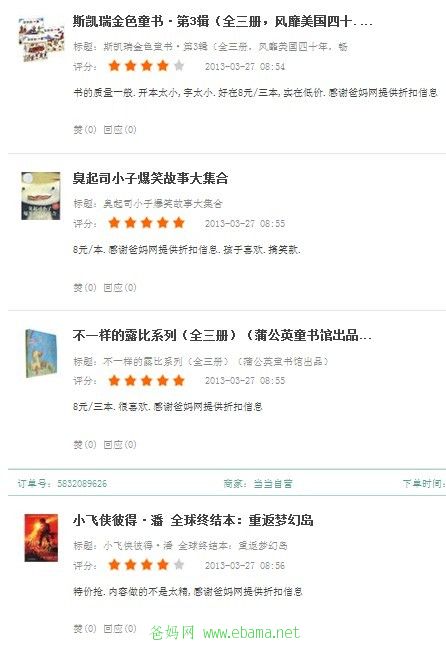446x645 pixels.
Task: Click 赞(0) under the 臭起司小子 review
Action: pos(85,288)
